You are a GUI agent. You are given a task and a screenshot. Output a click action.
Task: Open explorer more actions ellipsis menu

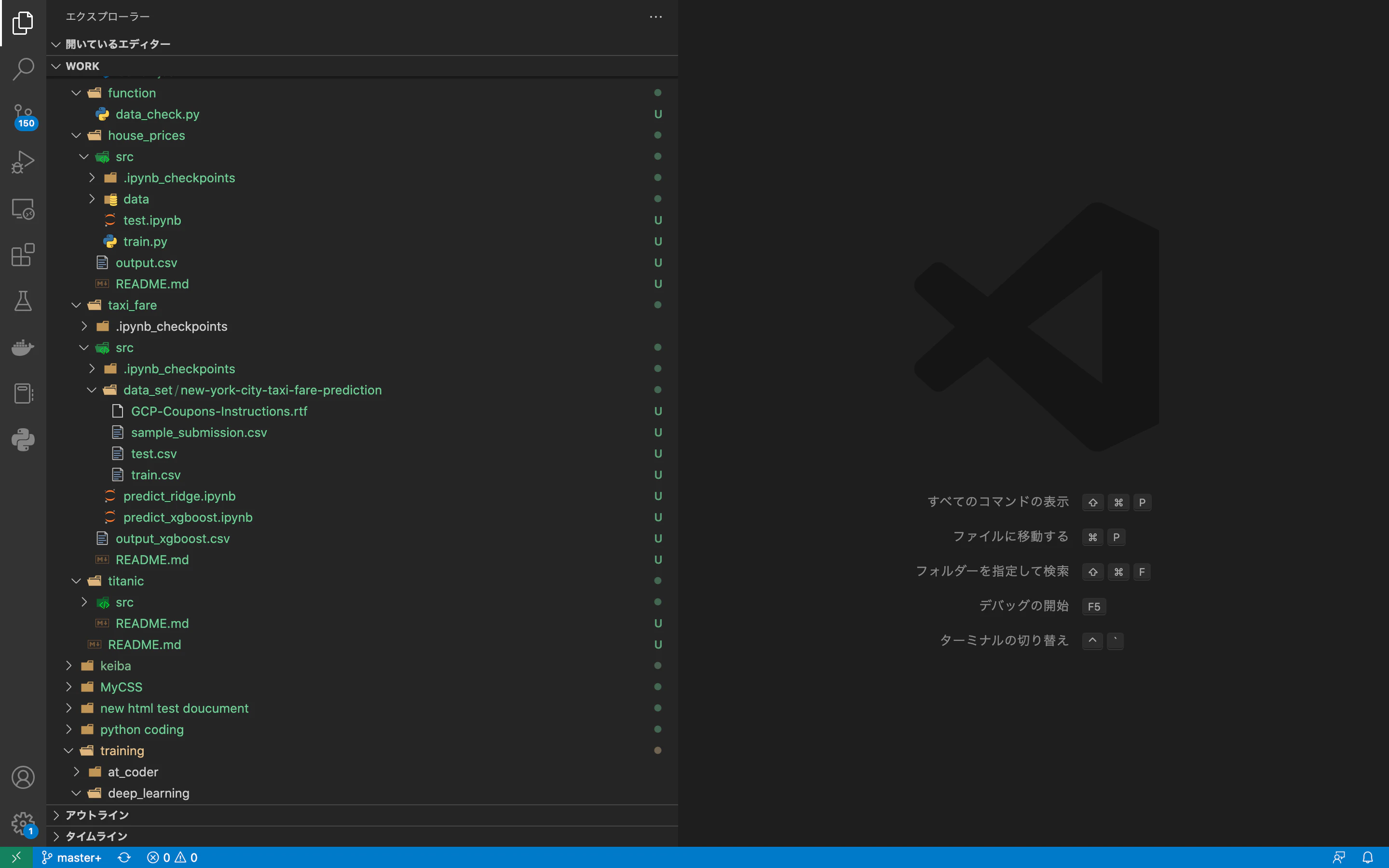(655, 17)
